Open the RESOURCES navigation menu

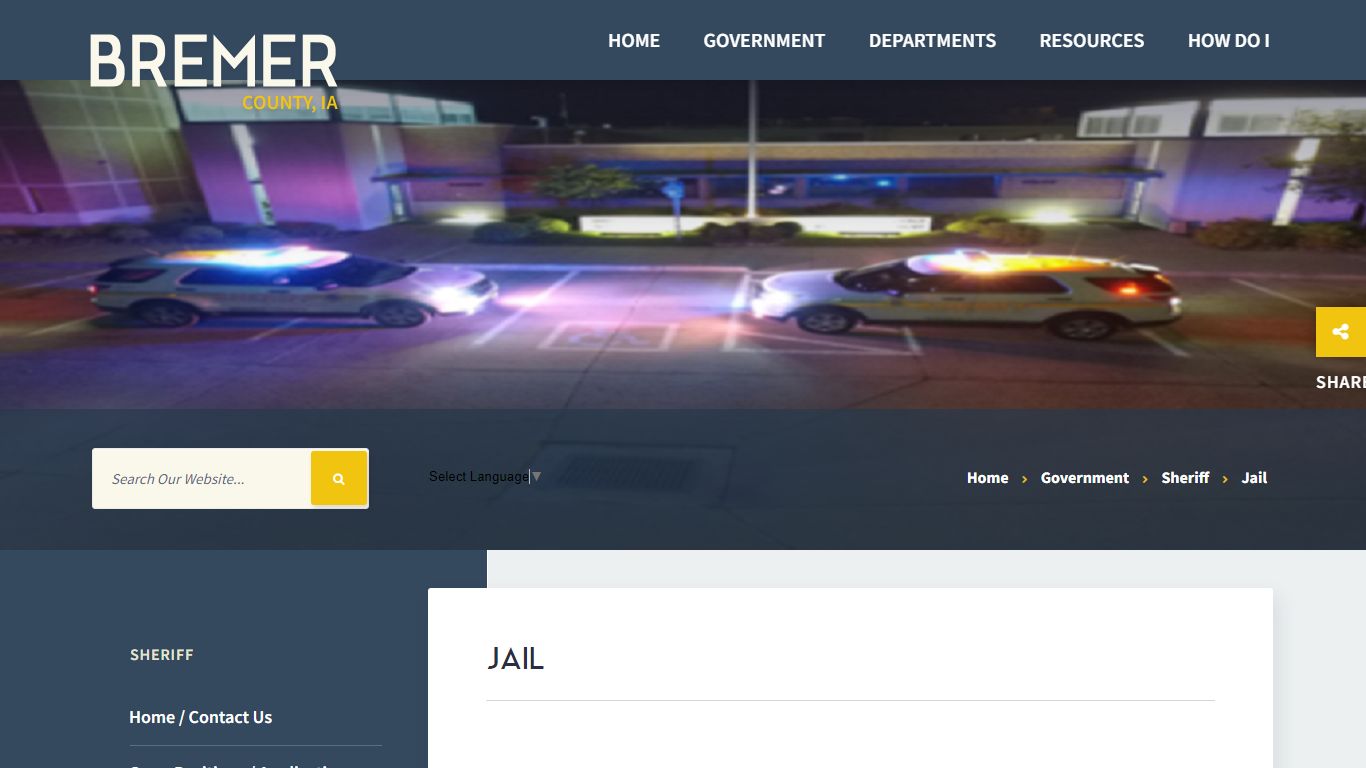pyautogui.click(x=1091, y=41)
